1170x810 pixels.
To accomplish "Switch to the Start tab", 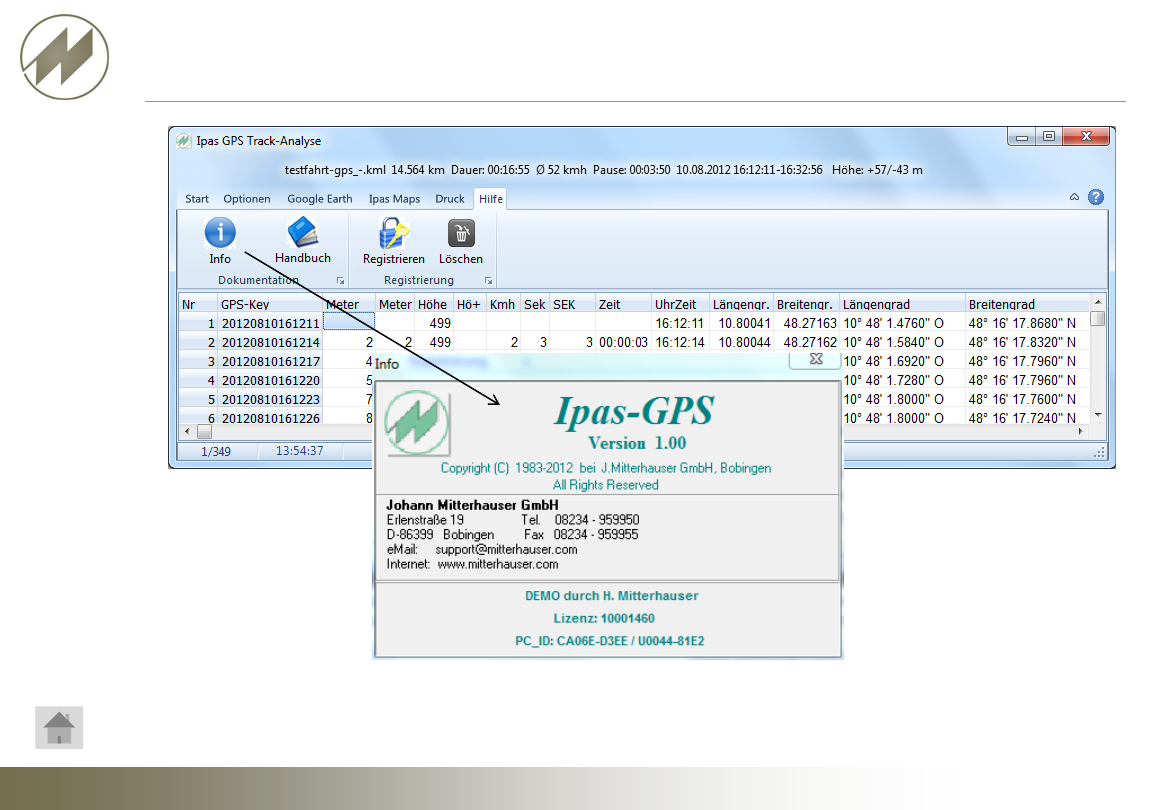I will [x=197, y=198].
